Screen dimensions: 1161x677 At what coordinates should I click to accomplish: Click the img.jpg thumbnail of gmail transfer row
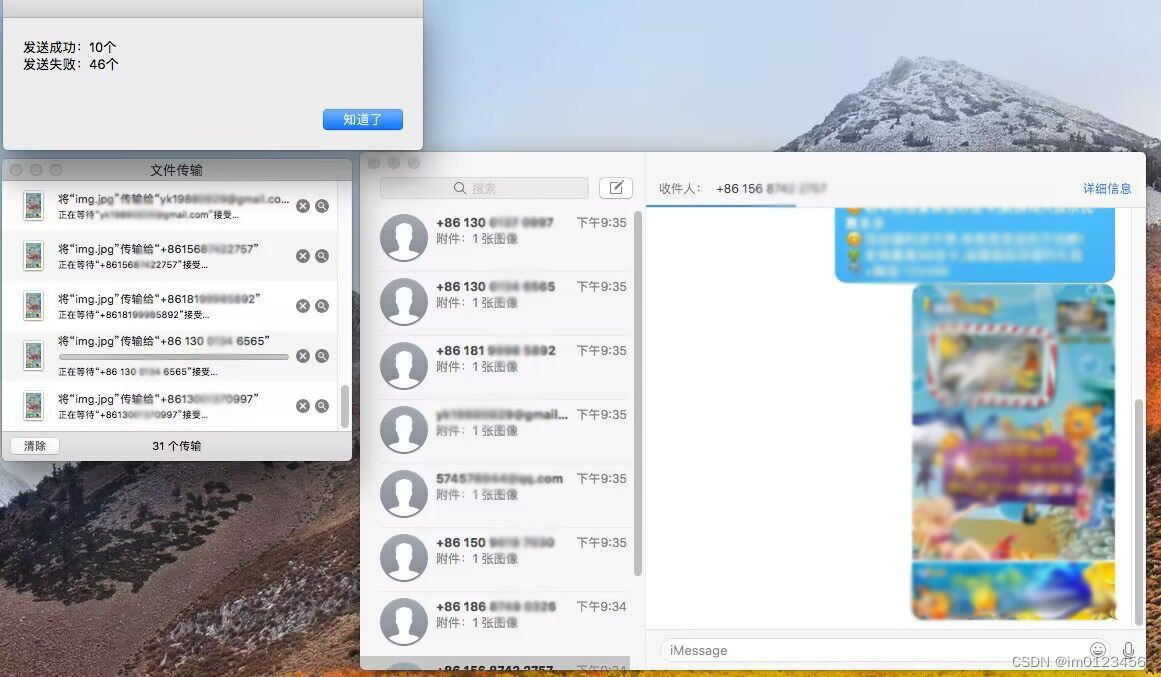[33, 206]
